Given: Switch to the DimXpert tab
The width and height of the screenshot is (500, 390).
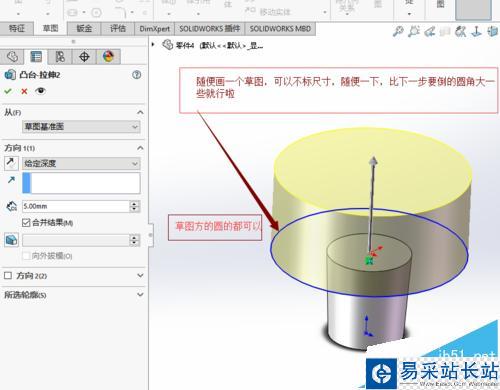Looking at the screenshot, I should pos(155,29).
